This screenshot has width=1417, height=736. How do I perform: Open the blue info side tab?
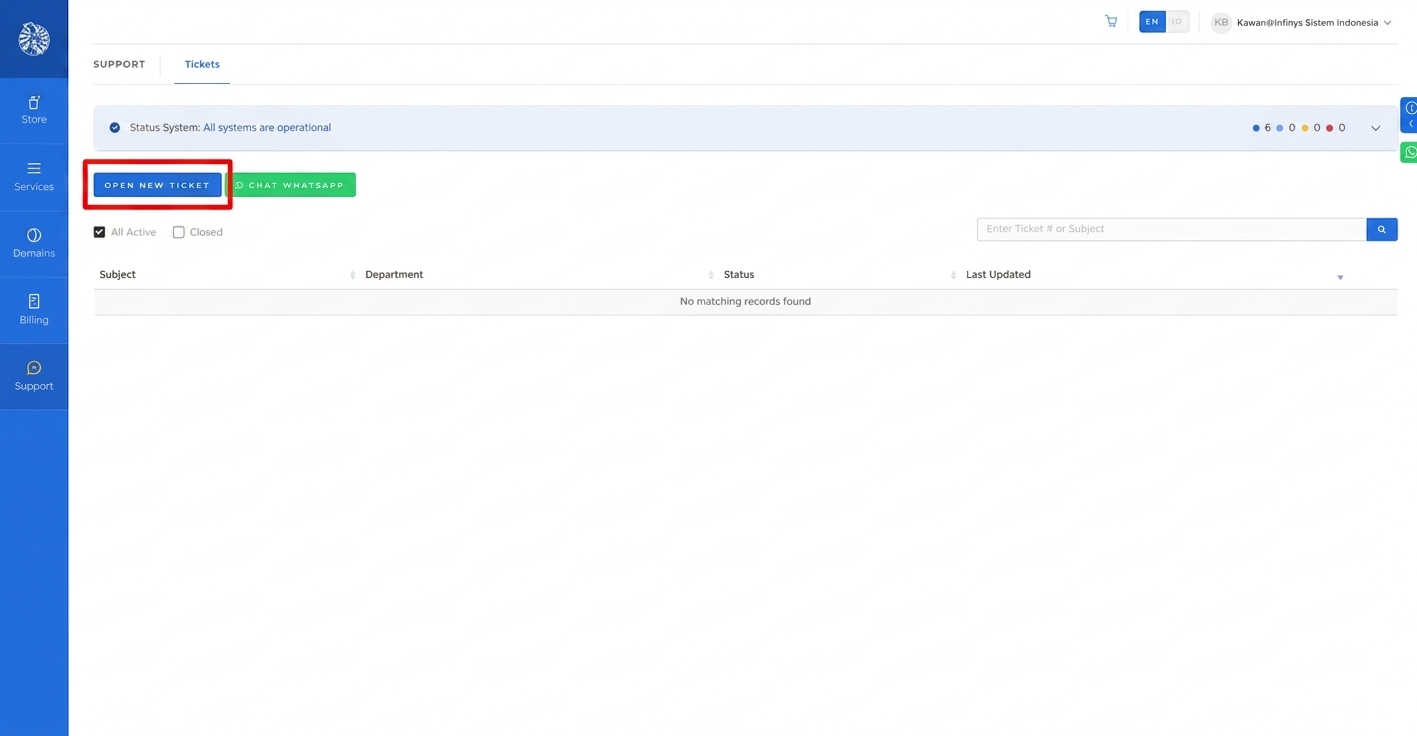[x=1409, y=114]
